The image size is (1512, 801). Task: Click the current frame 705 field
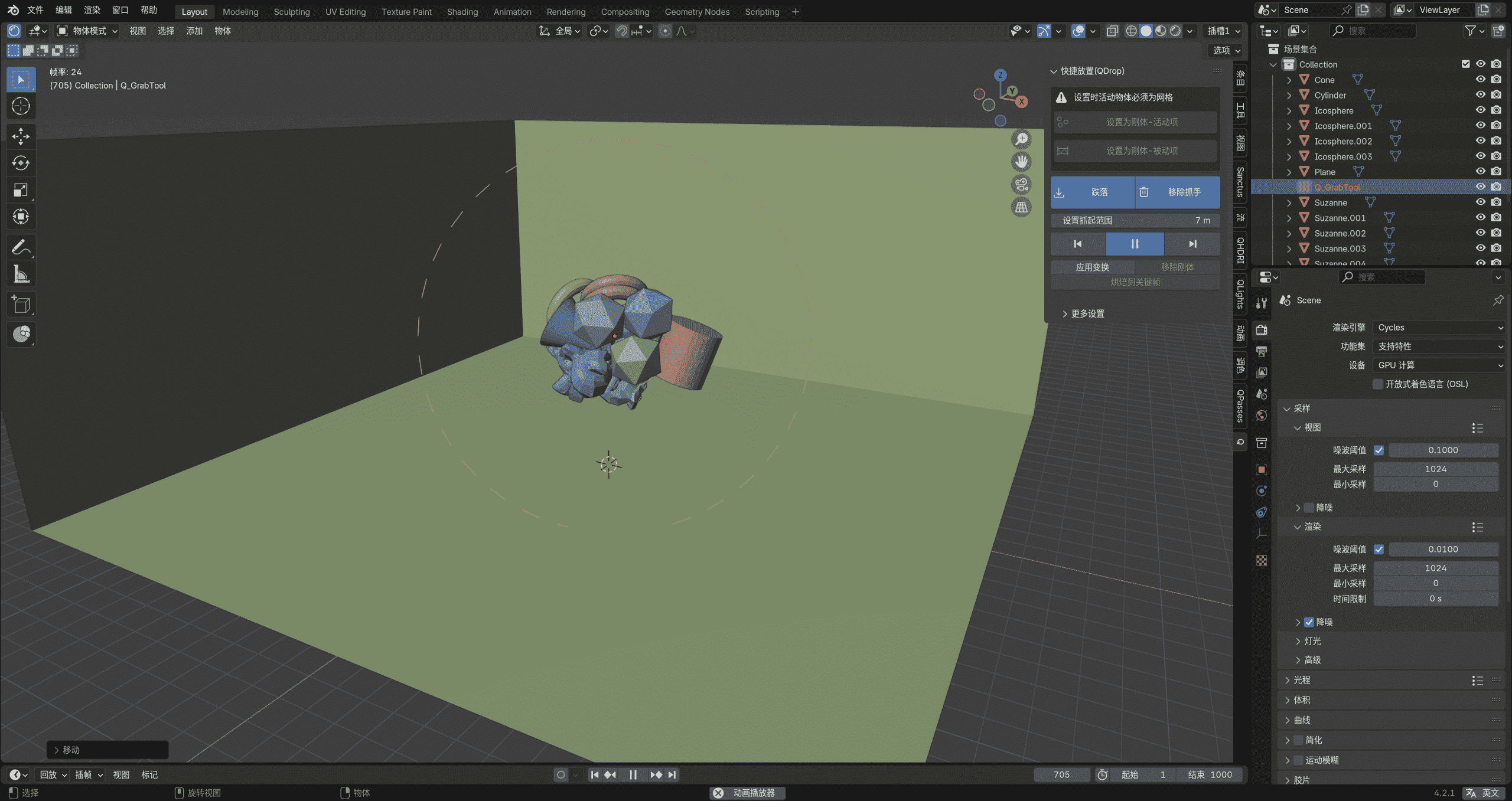pyautogui.click(x=1061, y=774)
